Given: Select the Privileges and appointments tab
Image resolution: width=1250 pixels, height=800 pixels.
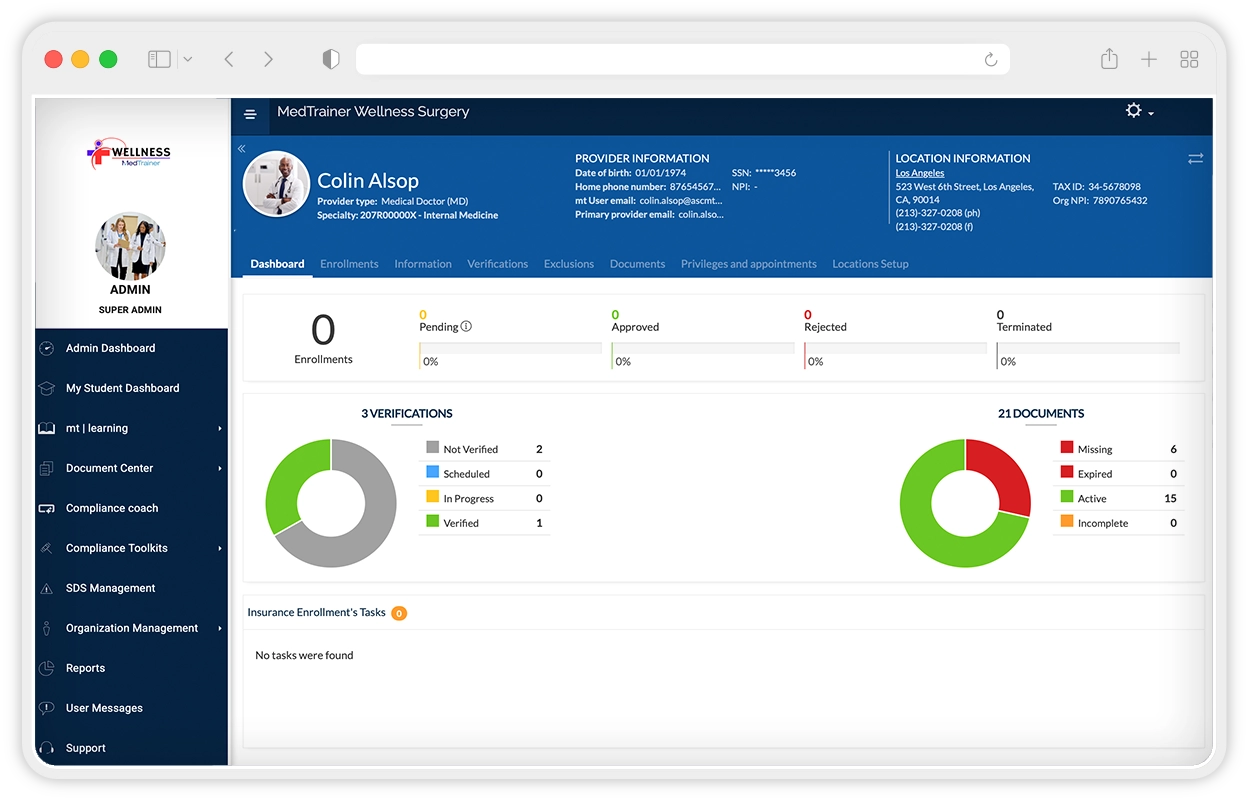Looking at the screenshot, I should click(748, 264).
